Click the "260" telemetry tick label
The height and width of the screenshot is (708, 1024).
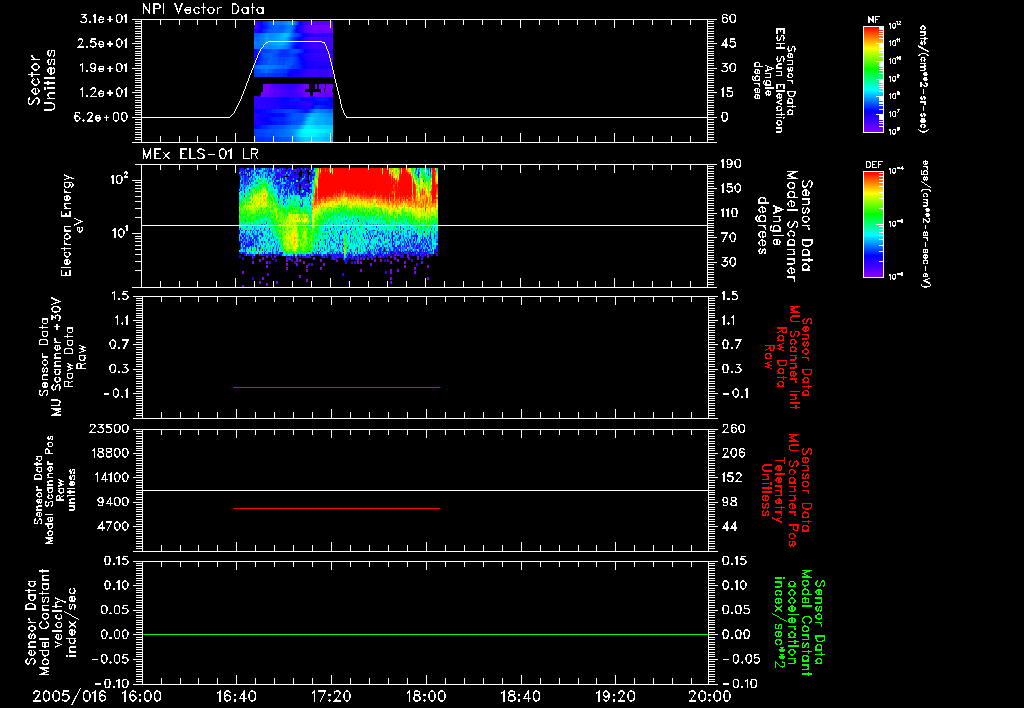732,428
